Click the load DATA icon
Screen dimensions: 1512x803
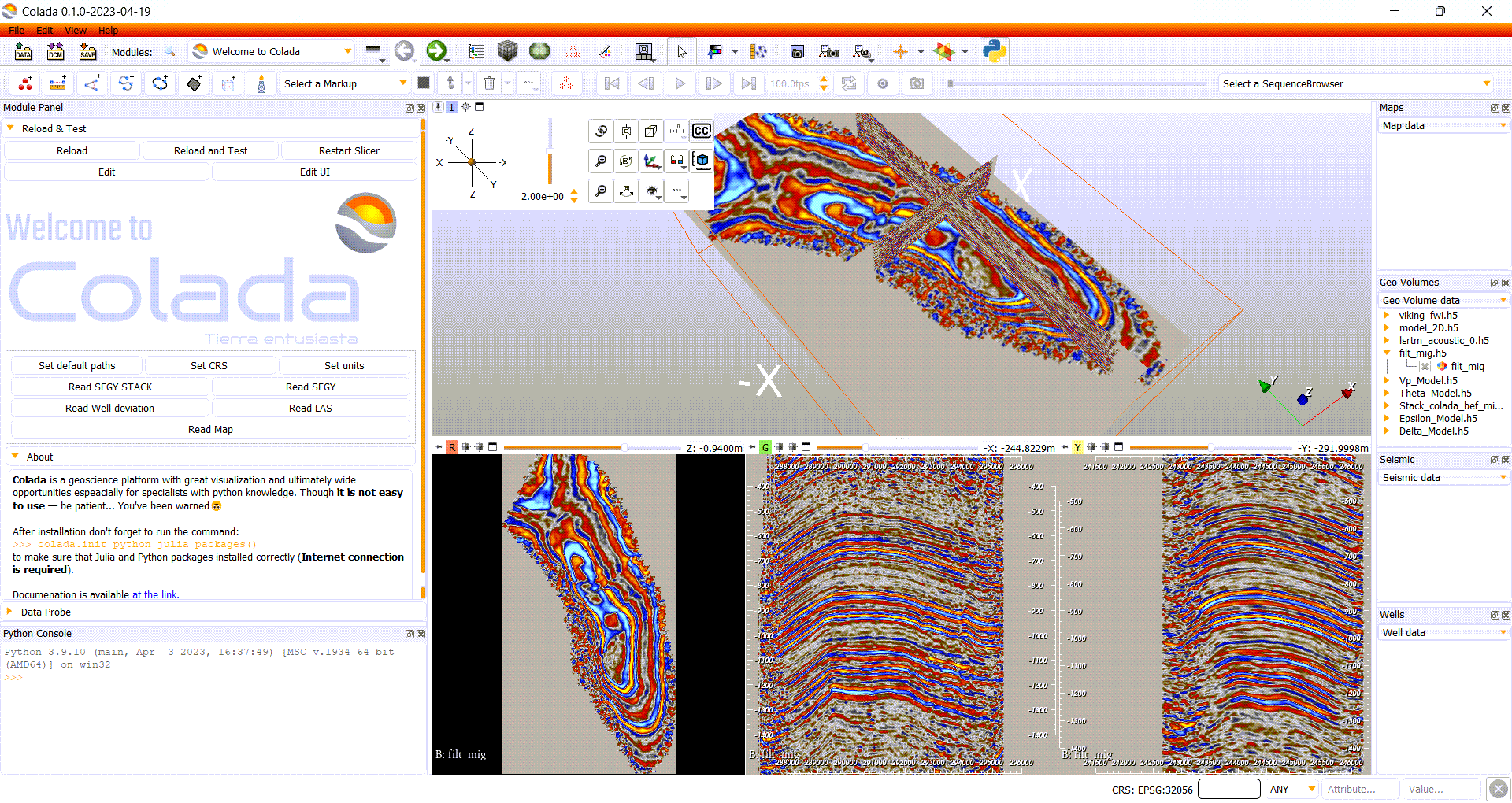(x=24, y=52)
